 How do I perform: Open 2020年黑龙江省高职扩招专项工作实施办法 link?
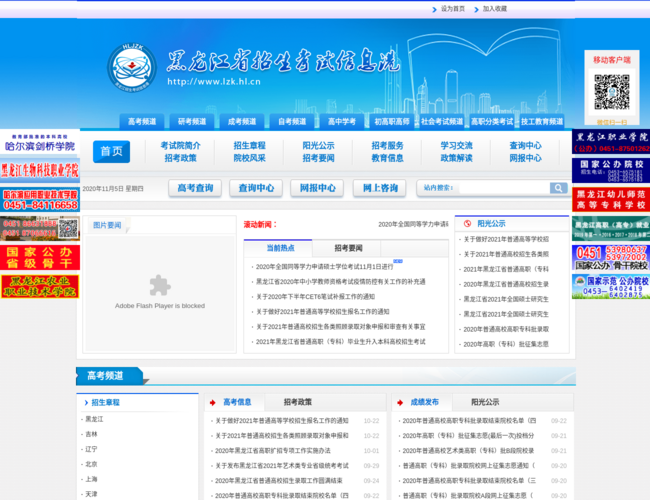click(273, 451)
